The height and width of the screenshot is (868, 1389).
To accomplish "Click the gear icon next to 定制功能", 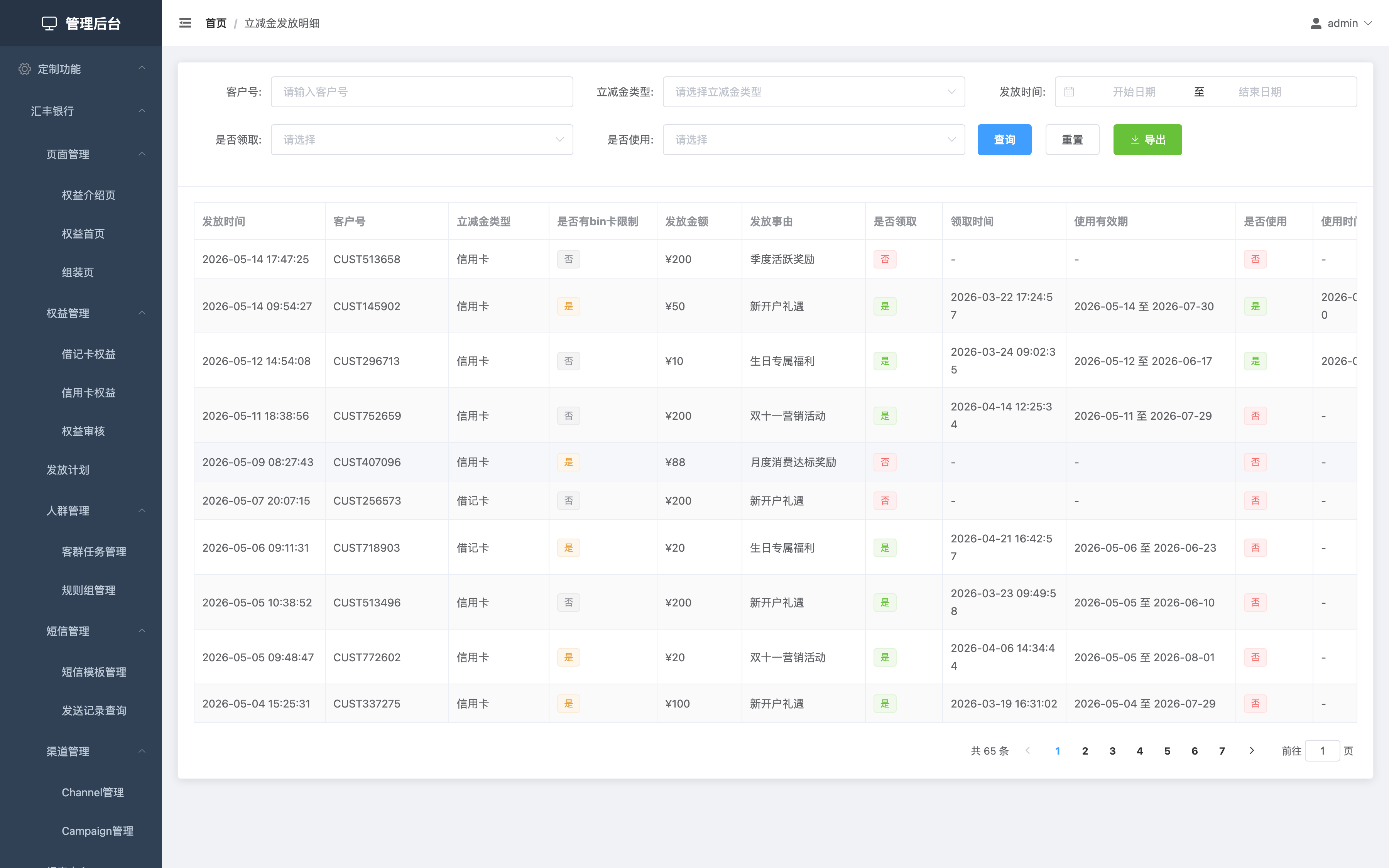I will click(x=24, y=69).
